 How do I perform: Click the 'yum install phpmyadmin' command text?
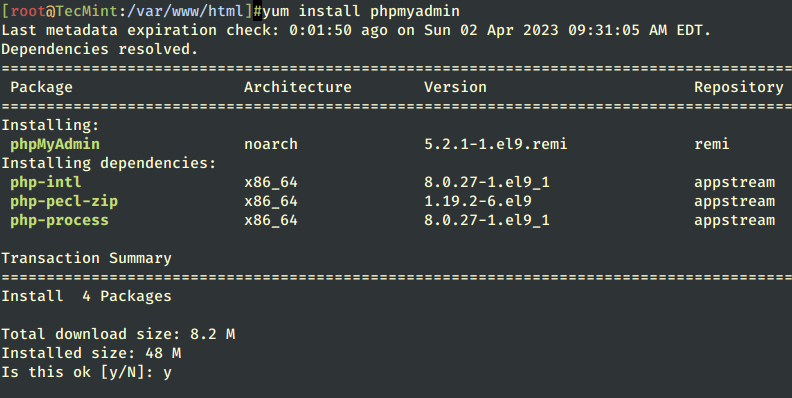(x=361, y=11)
